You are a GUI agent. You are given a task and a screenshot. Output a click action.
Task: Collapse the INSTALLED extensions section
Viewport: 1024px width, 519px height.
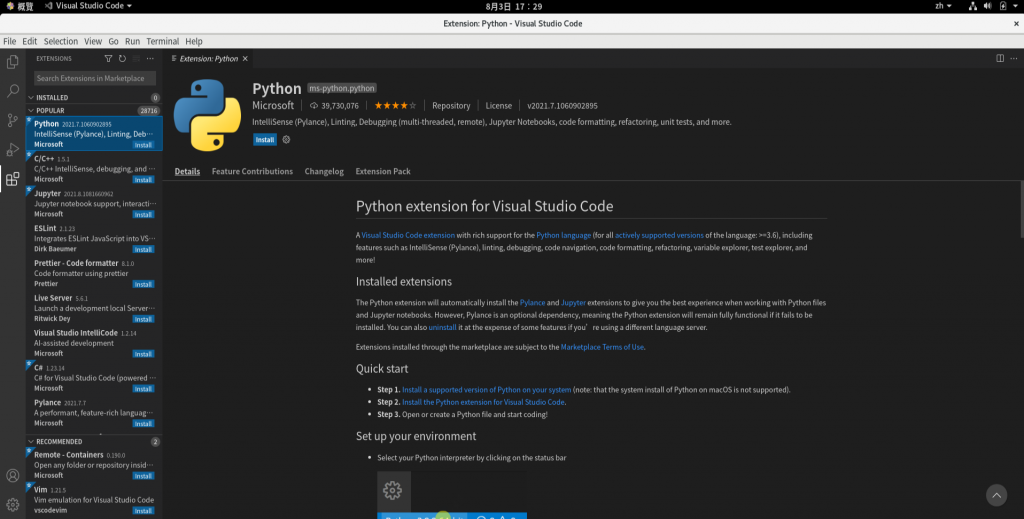[x=51, y=97]
